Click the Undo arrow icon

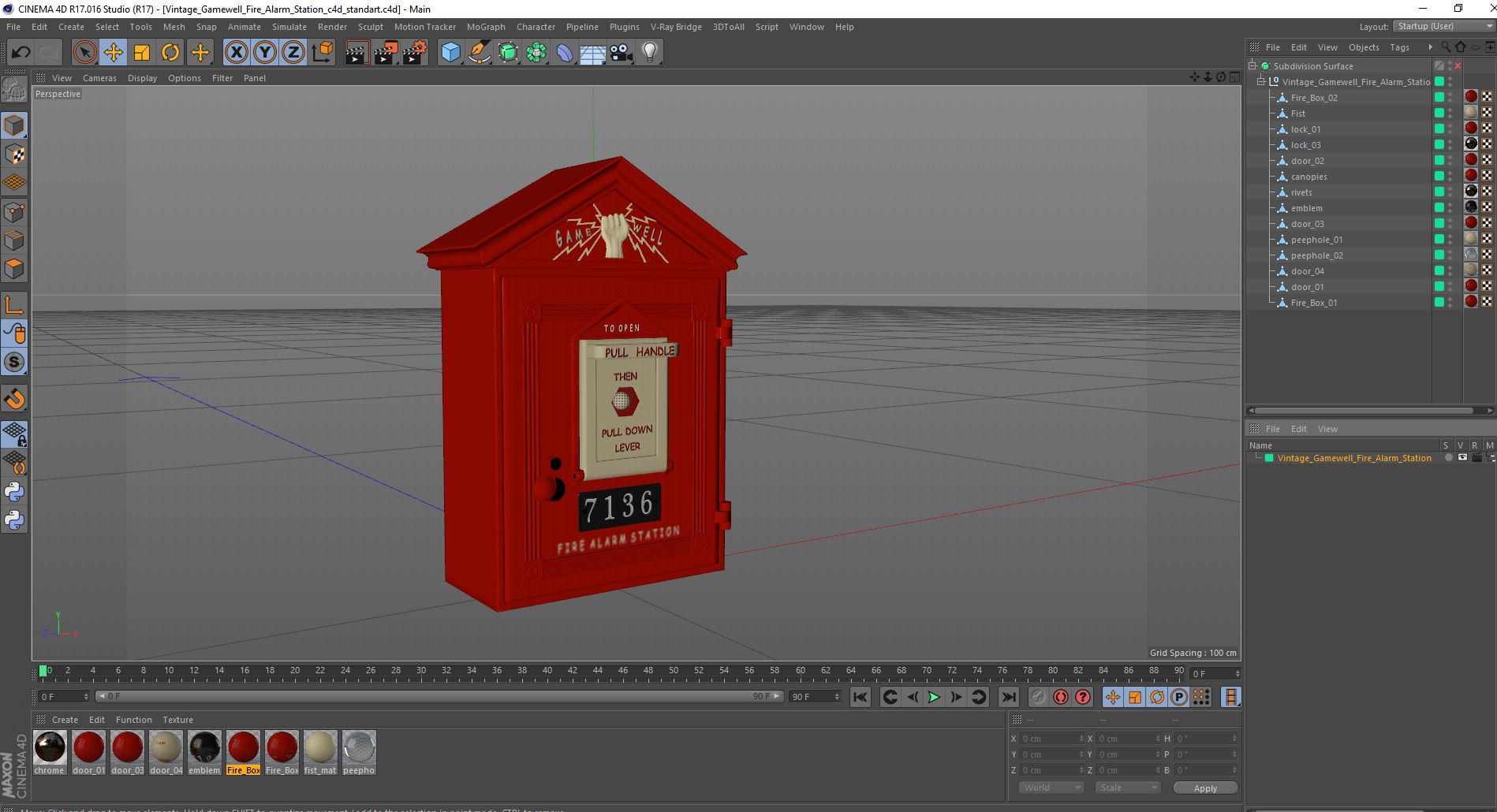point(21,53)
